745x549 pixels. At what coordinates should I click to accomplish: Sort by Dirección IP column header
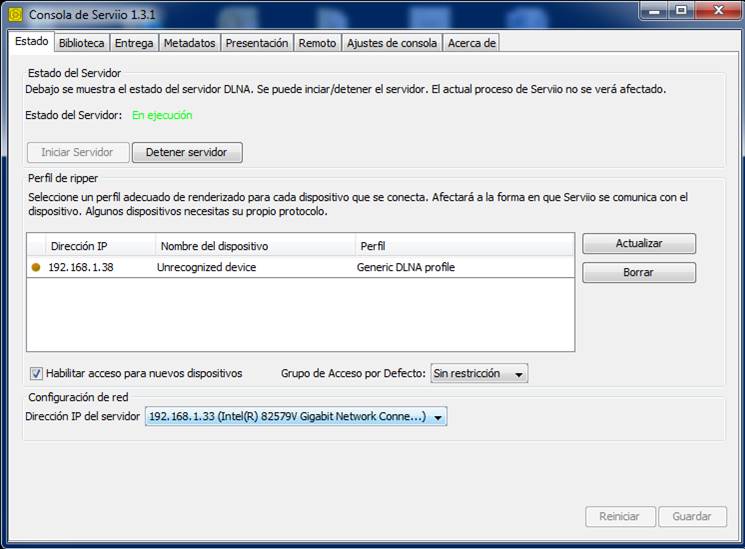point(100,245)
